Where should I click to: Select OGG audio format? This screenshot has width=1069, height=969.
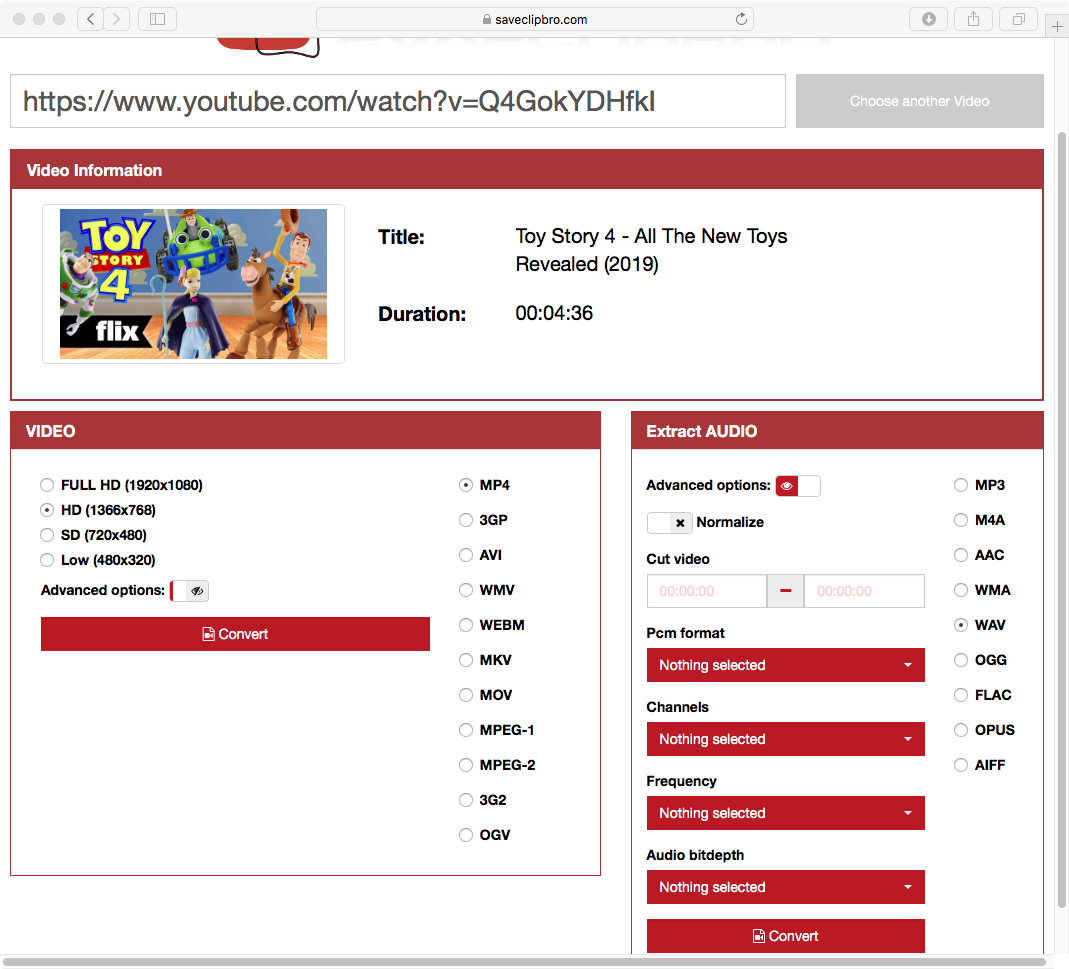pyautogui.click(x=961, y=660)
